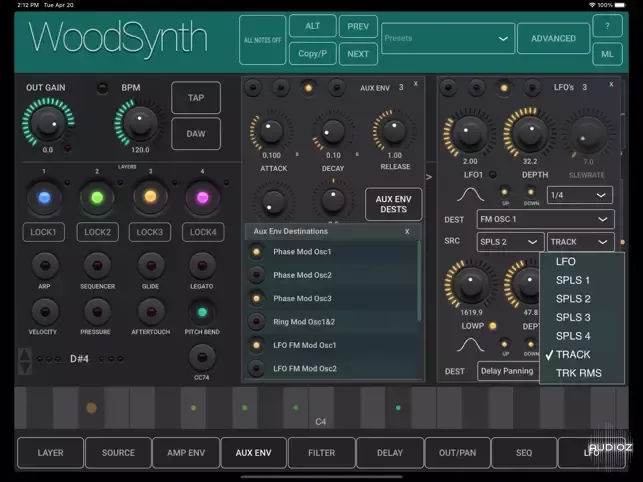643x482 pixels.
Task: Click the TAP tempo button
Action: pos(196,98)
